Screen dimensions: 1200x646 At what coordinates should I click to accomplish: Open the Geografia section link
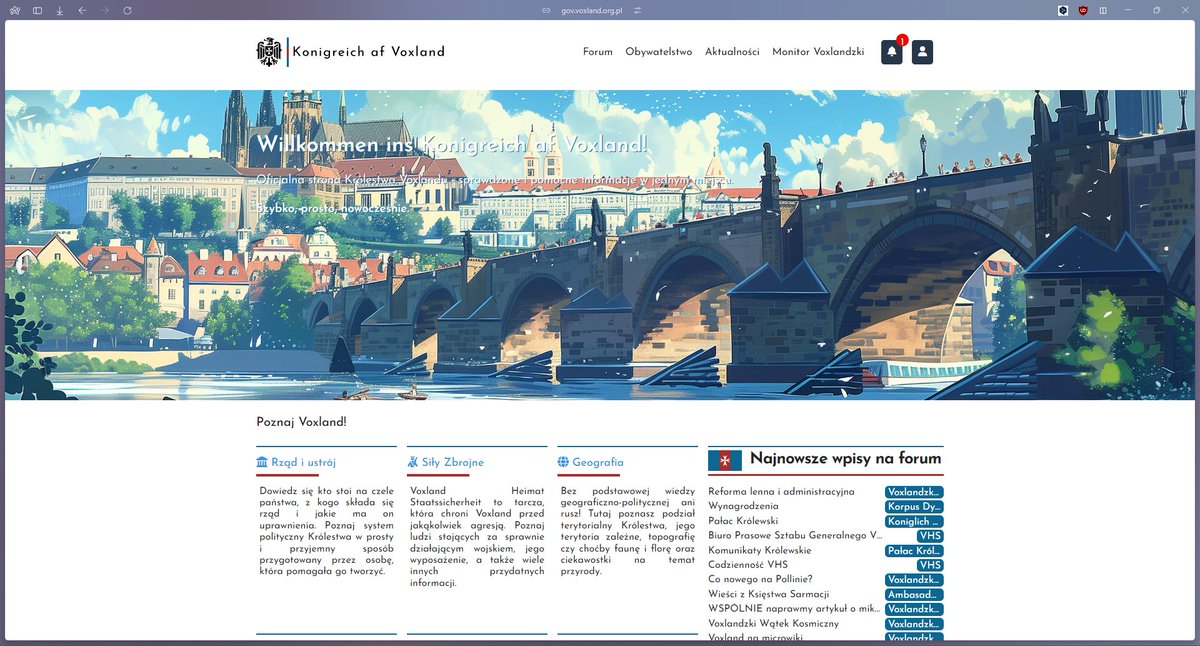pyautogui.click(x=598, y=462)
